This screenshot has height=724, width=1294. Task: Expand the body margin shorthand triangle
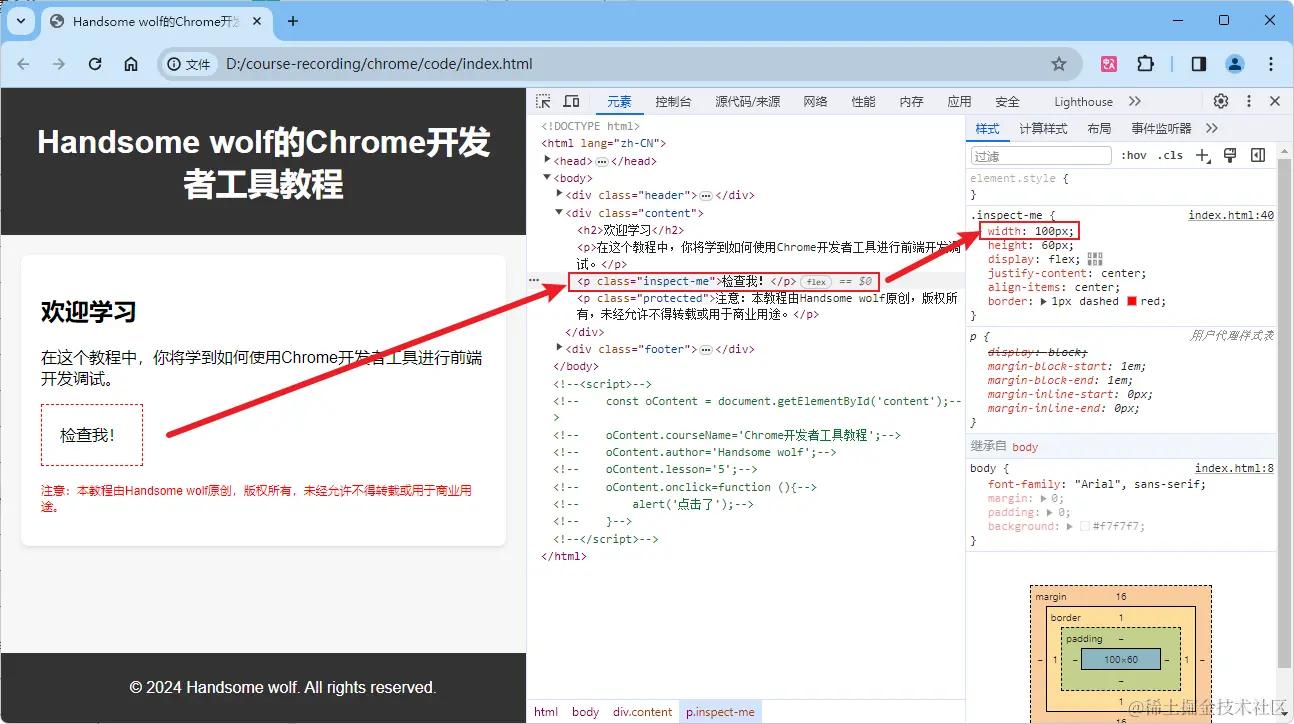(x=1043, y=498)
